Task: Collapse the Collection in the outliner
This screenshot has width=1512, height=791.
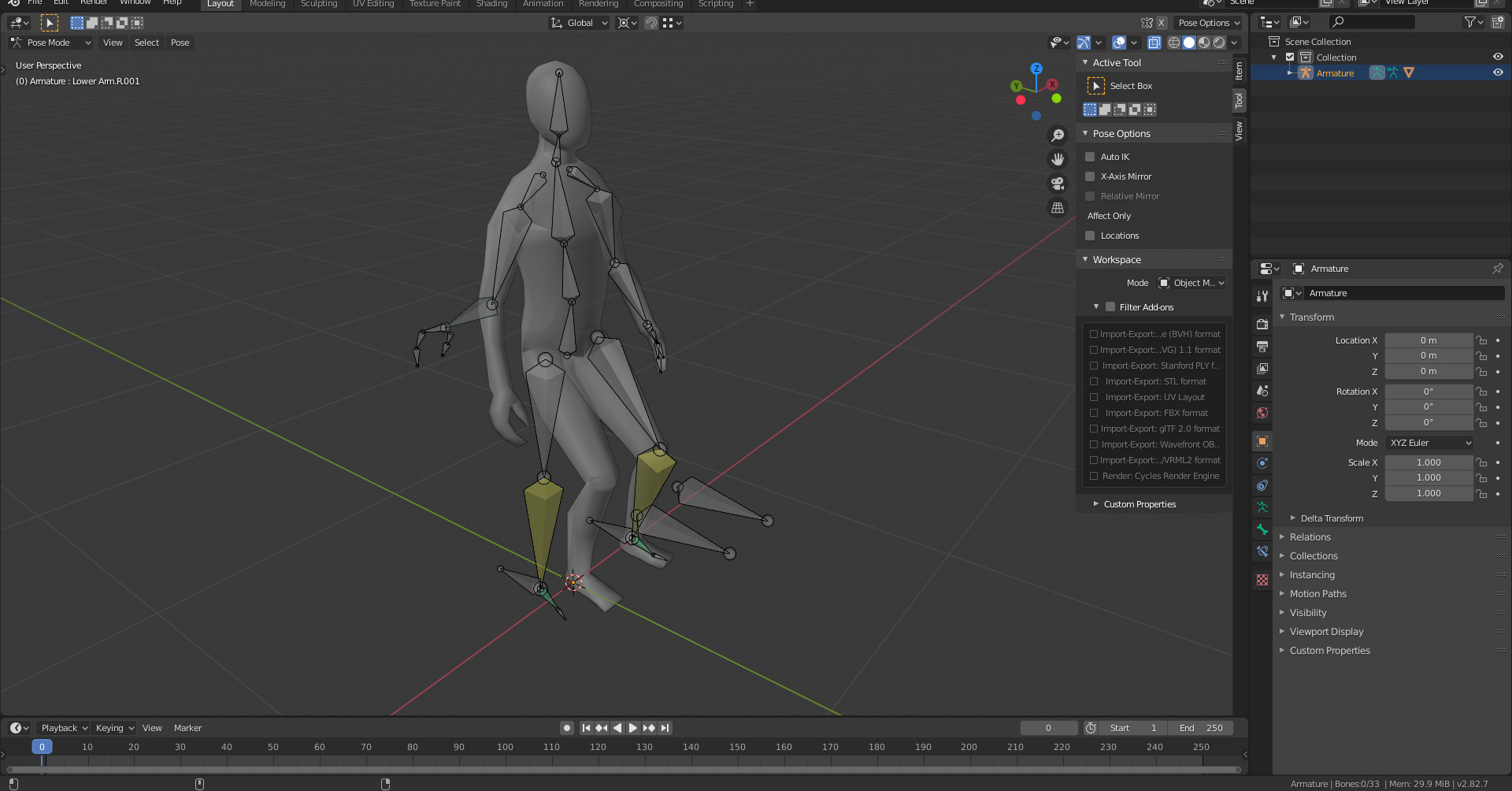Action: click(1274, 57)
